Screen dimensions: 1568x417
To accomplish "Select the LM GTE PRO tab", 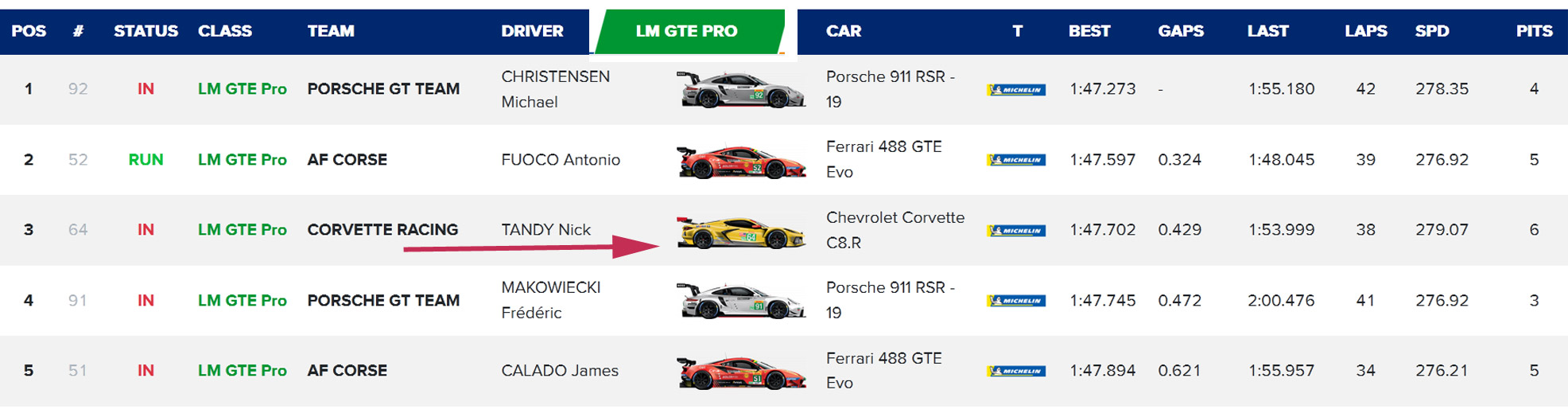I will [689, 32].
